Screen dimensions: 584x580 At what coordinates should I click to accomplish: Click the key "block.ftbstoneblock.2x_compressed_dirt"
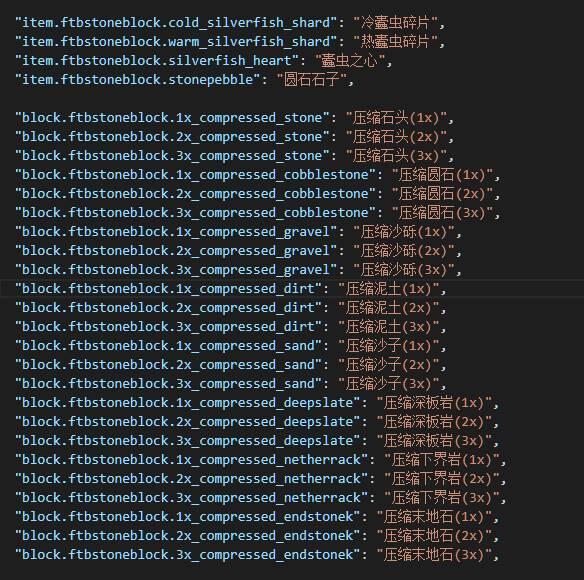point(169,308)
